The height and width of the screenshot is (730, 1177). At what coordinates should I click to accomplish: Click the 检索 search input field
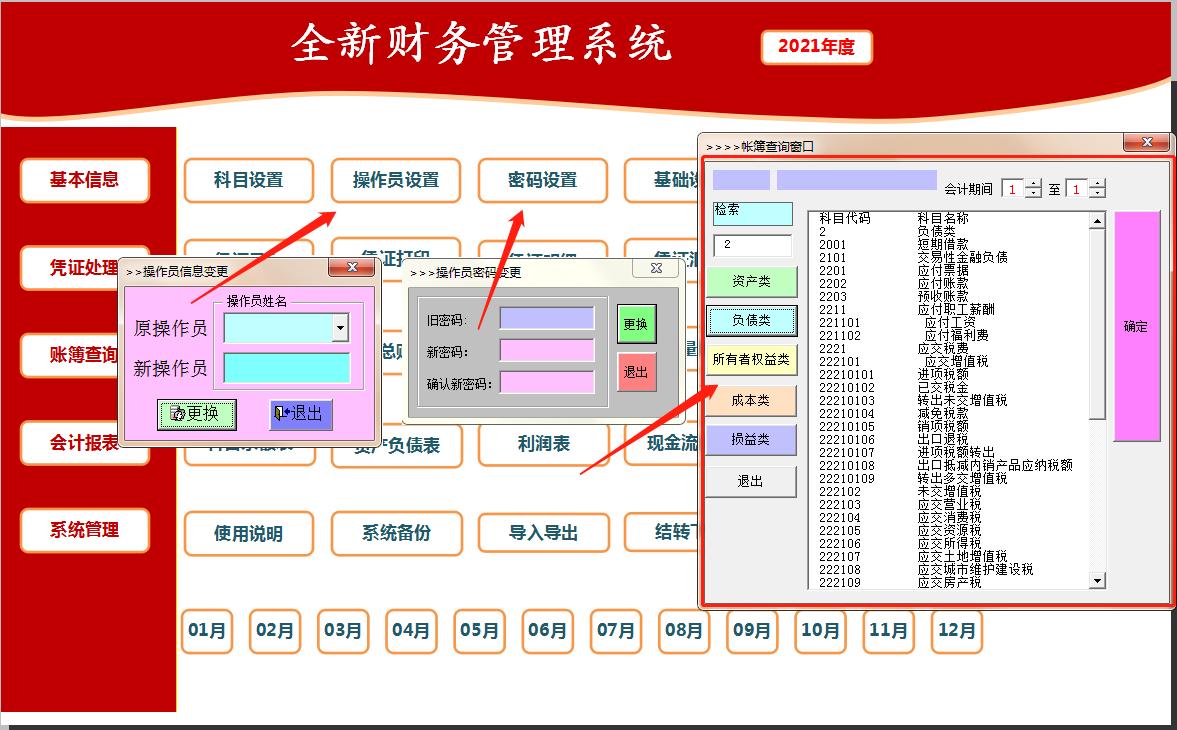(x=755, y=213)
